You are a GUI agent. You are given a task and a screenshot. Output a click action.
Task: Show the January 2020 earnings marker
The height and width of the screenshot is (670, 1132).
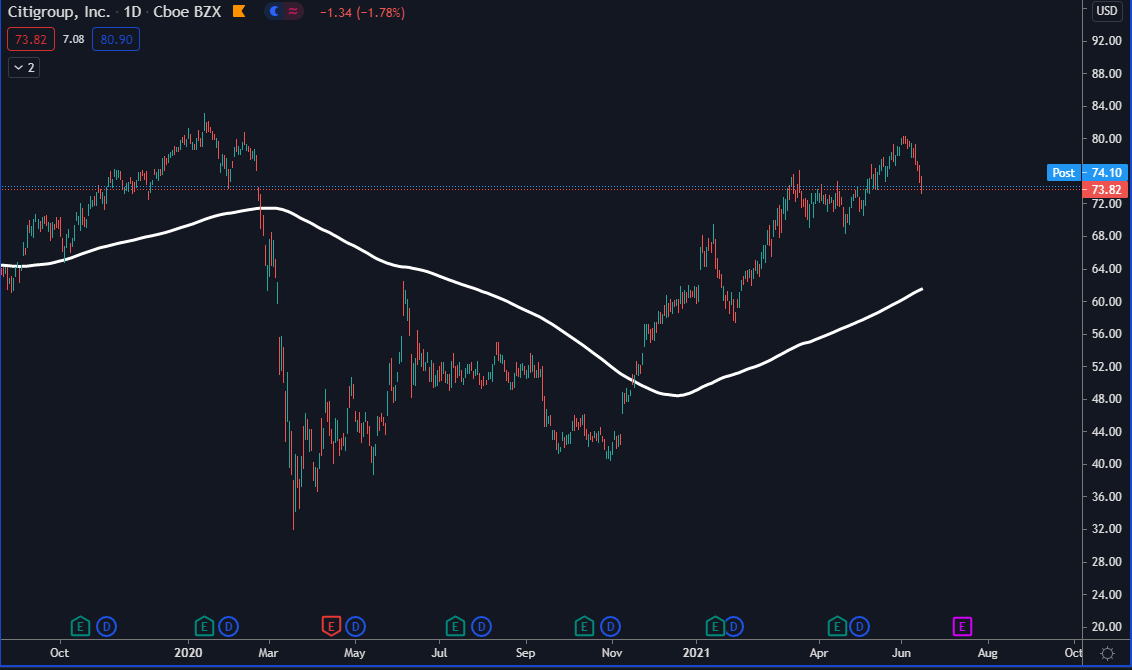point(204,627)
